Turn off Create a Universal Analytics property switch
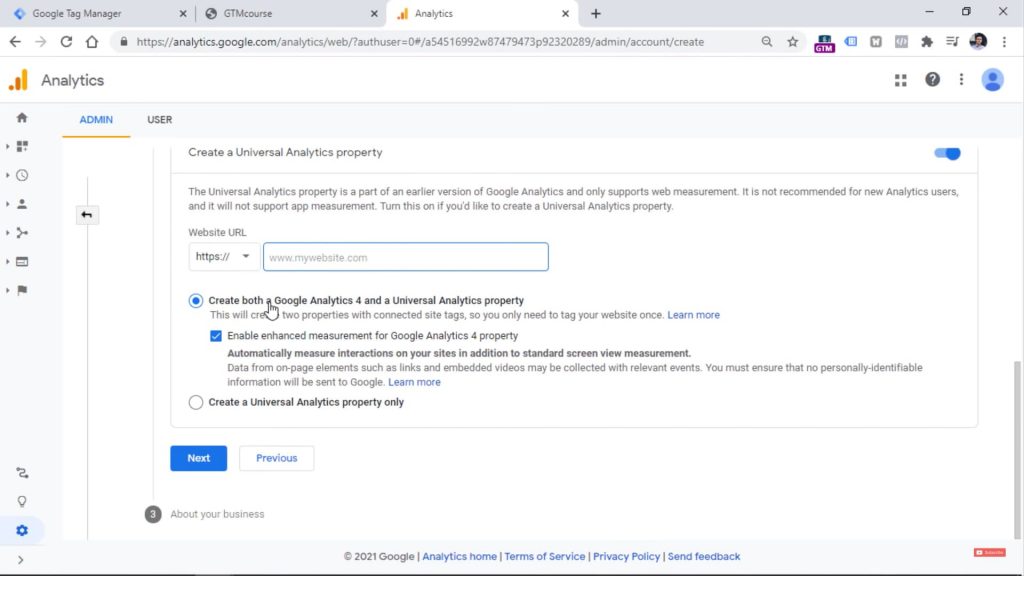Viewport: 1024px width, 592px height. coord(947,153)
